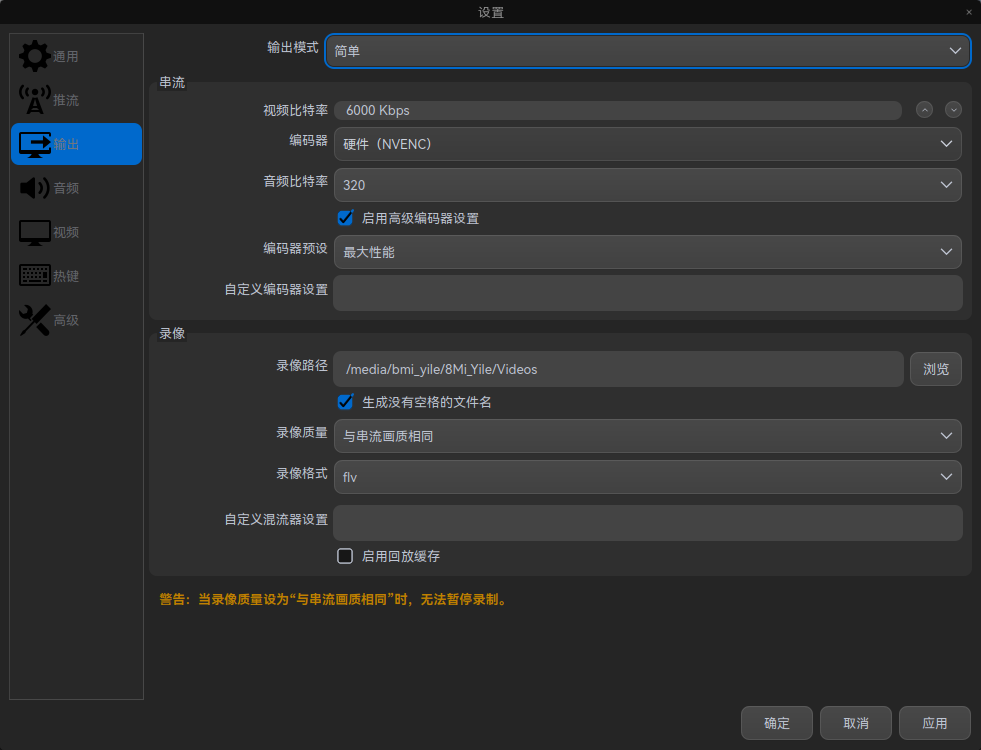Confirm settings with 确定 button
The height and width of the screenshot is (750, 981).
point(776,723)
